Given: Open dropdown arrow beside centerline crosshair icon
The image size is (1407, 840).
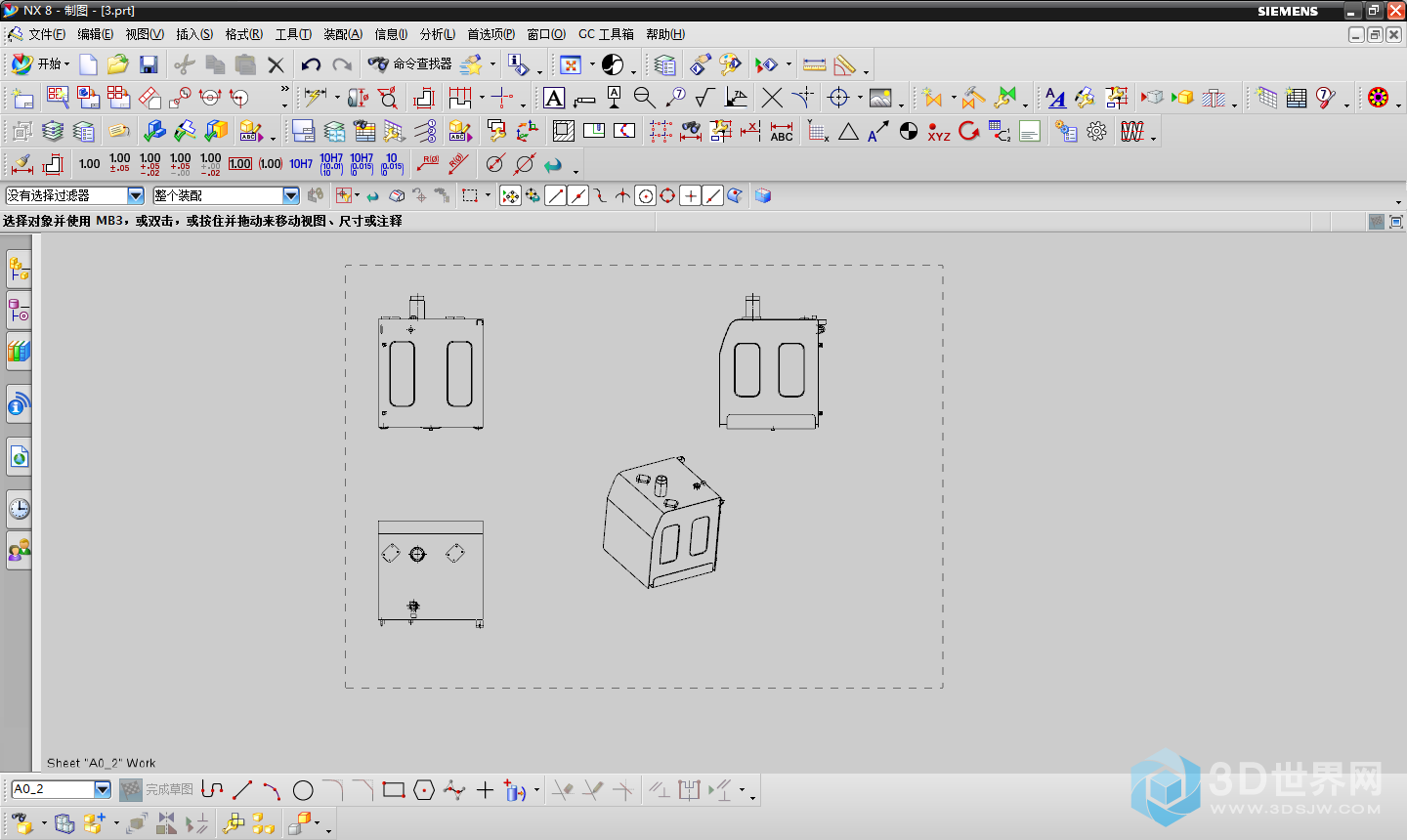Looking at the screenshot, I should click(x=859, y=98).
